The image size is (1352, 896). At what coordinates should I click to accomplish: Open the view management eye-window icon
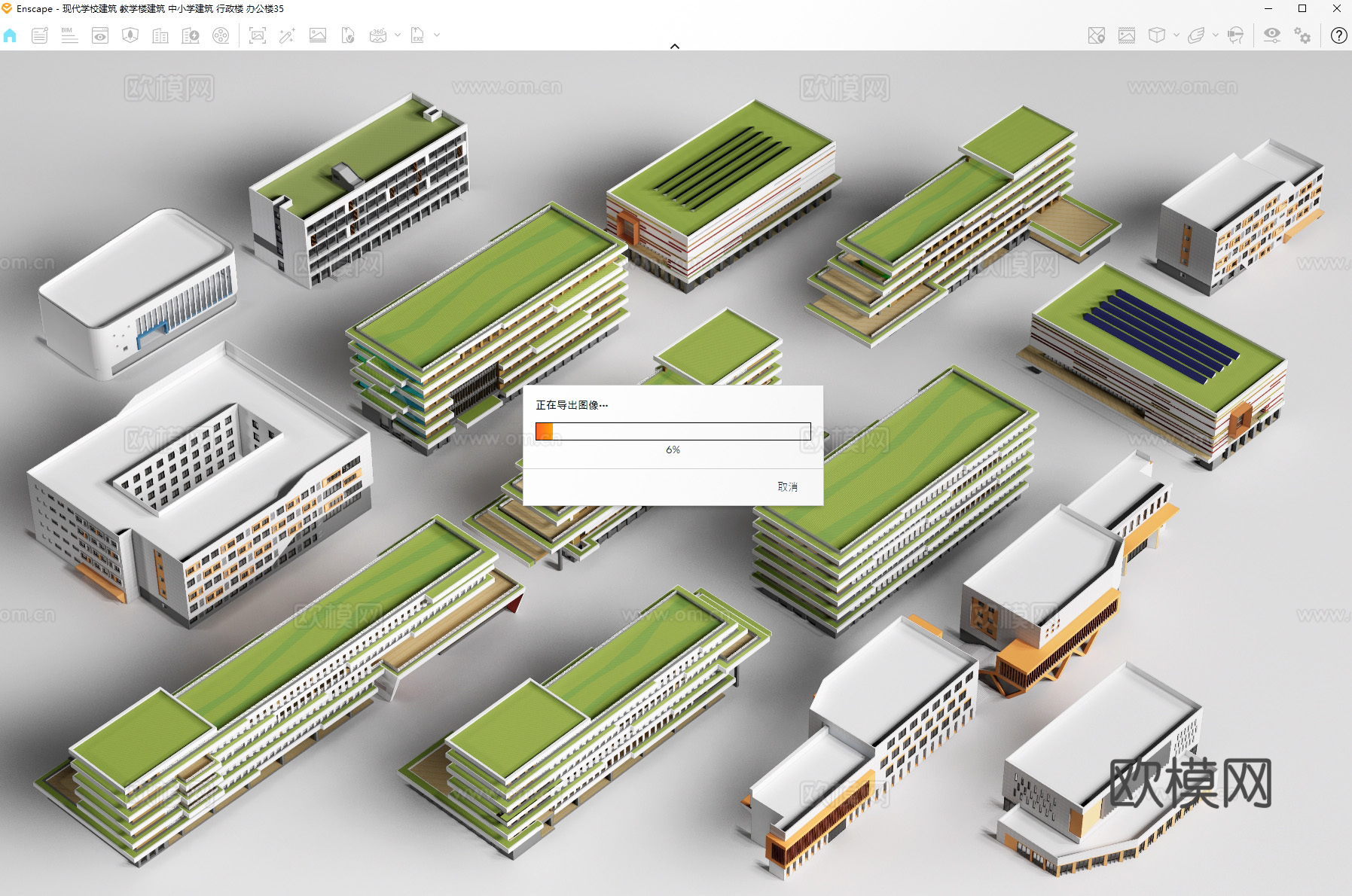tap(100, 35)
